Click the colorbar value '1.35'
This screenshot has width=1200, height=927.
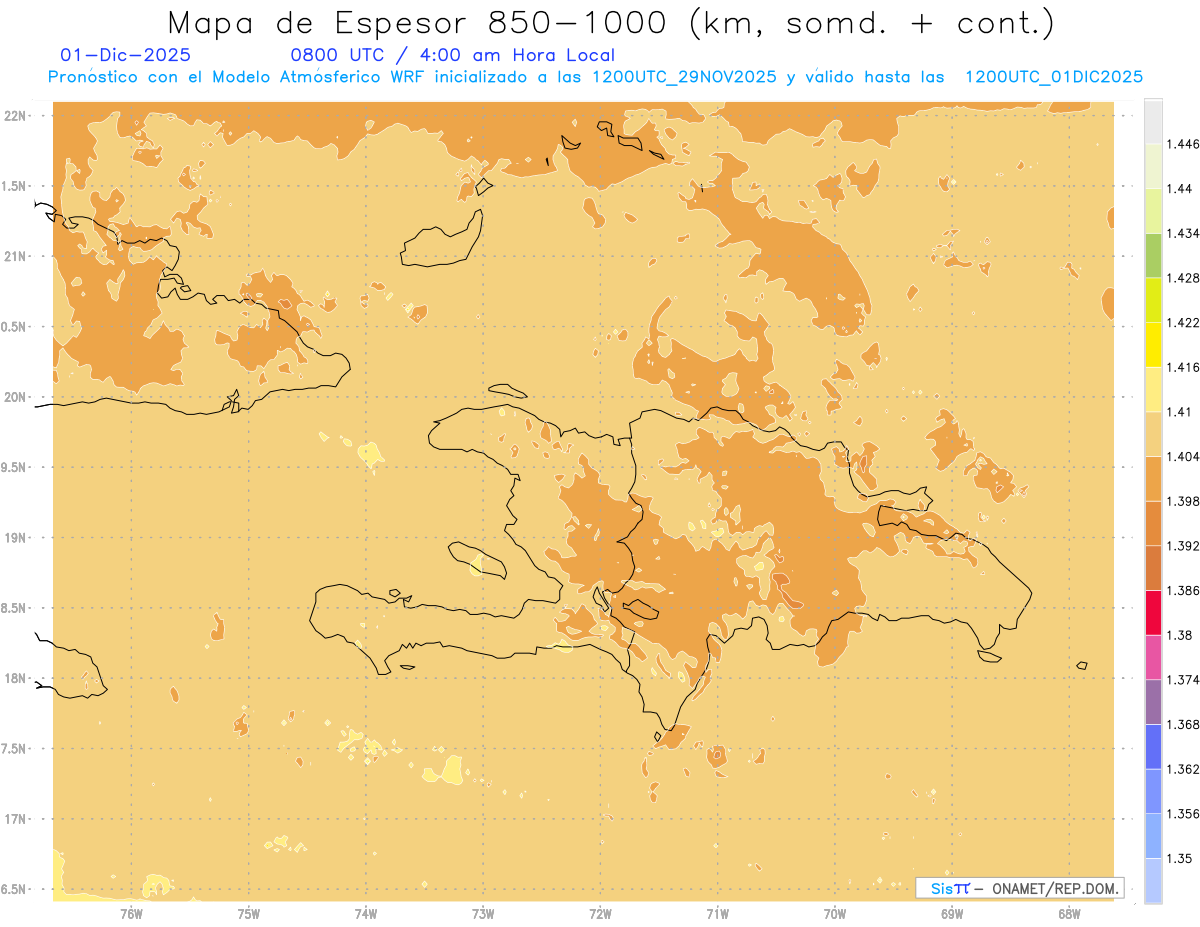pos(1180,859)
